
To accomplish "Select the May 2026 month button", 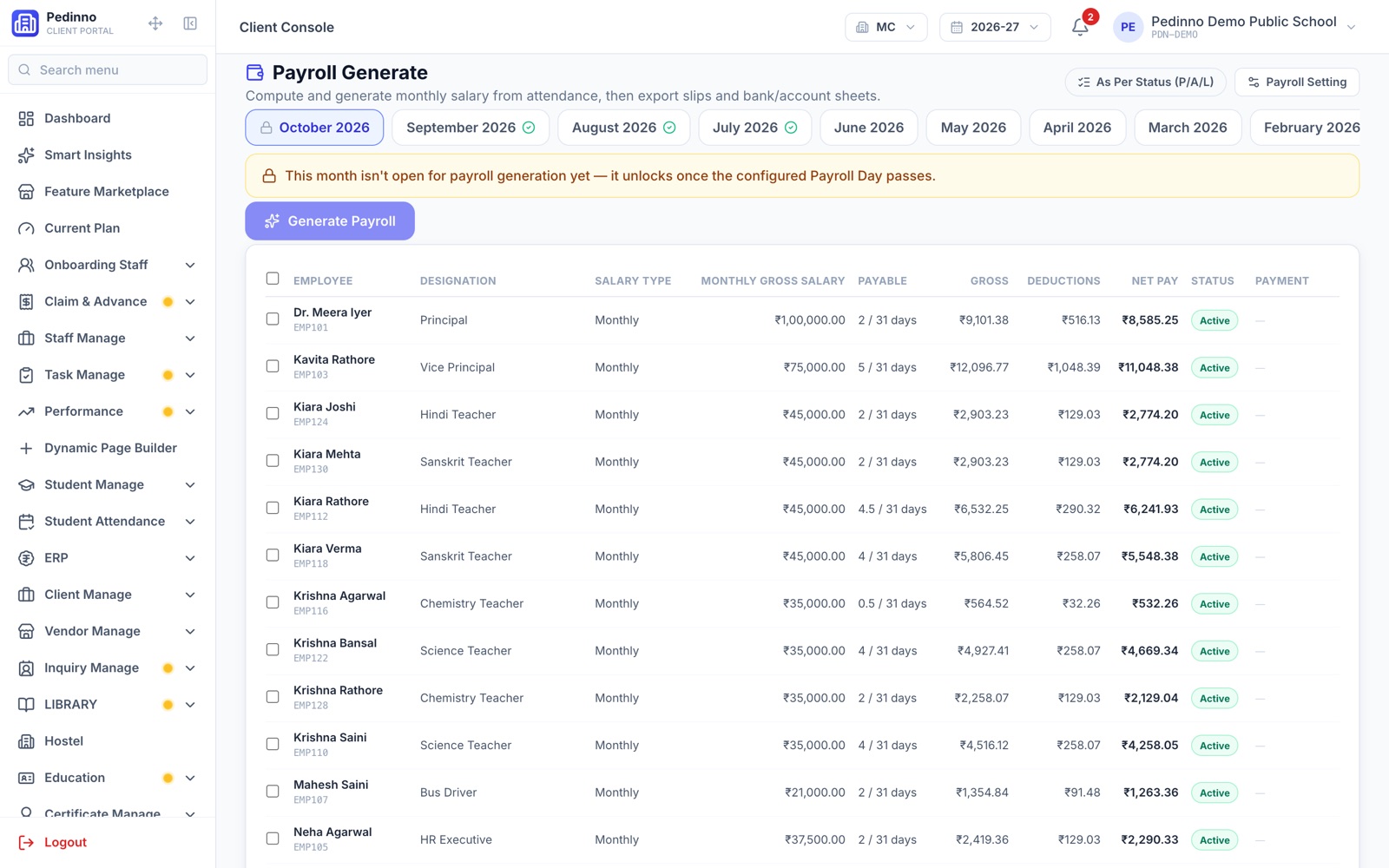I will (x=973, y=128).
